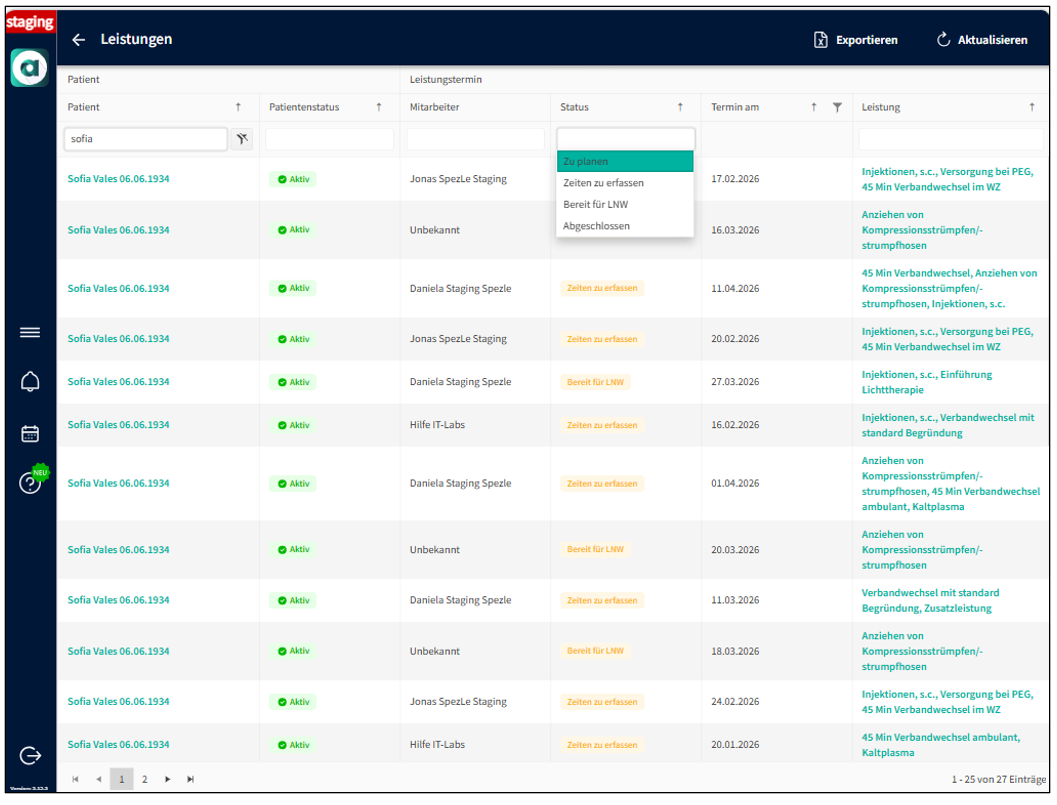Select 'Bereit für LNW' dropdown option
The width and height of the screenshot is (1057, 805).
pyautogui.click(x=624, y=204)
